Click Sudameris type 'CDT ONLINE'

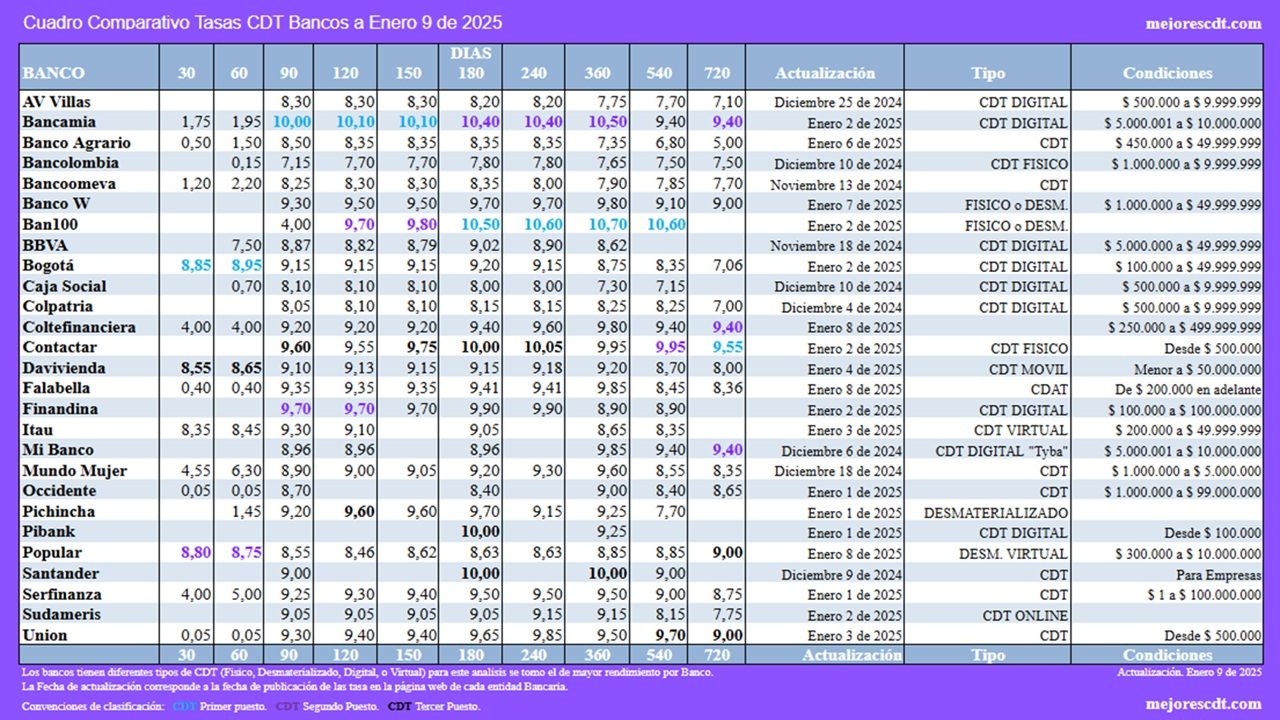[x=1025, y=615]
